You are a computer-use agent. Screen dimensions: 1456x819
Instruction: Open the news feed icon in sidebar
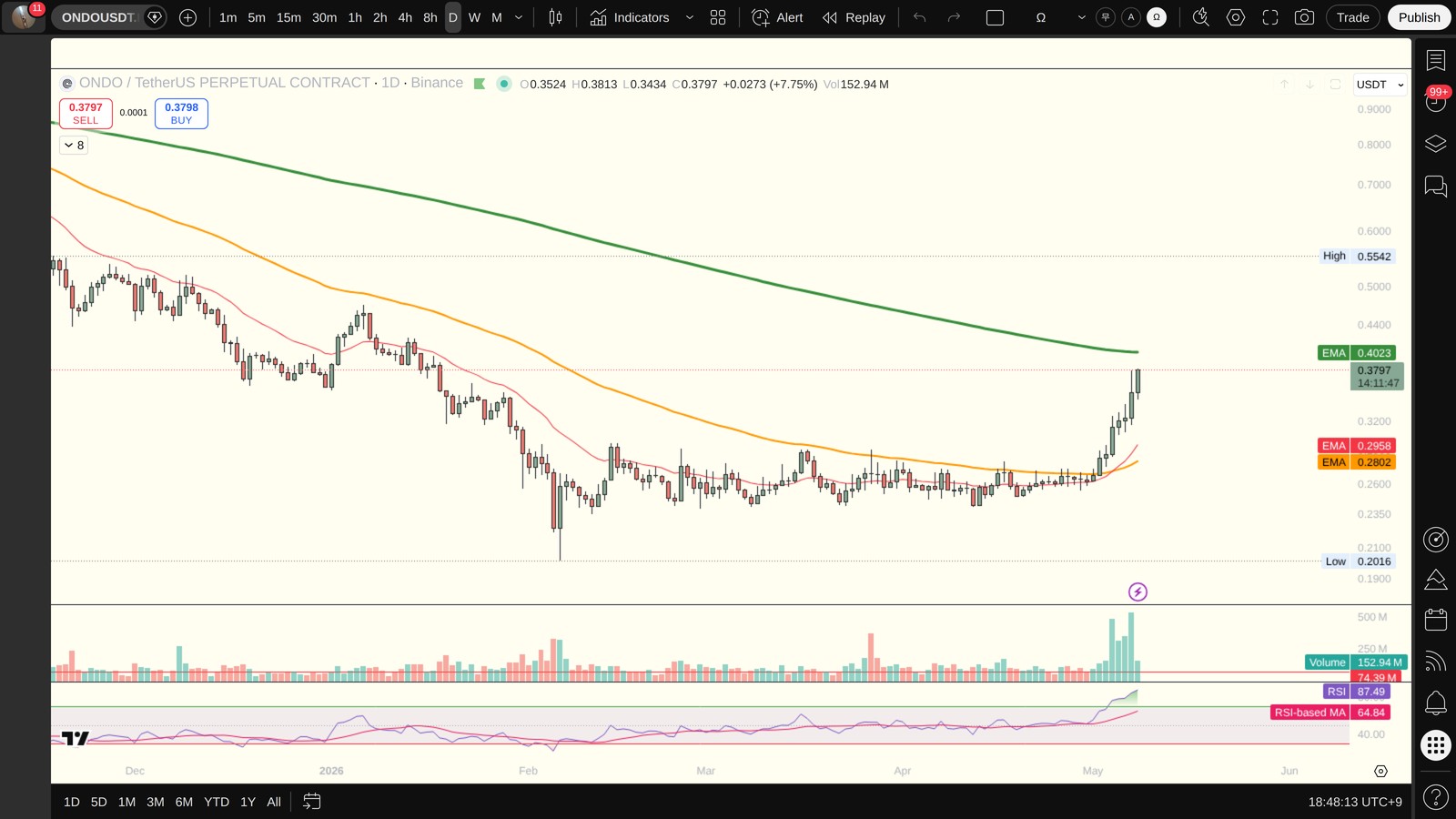click(x=1436, y=662)
